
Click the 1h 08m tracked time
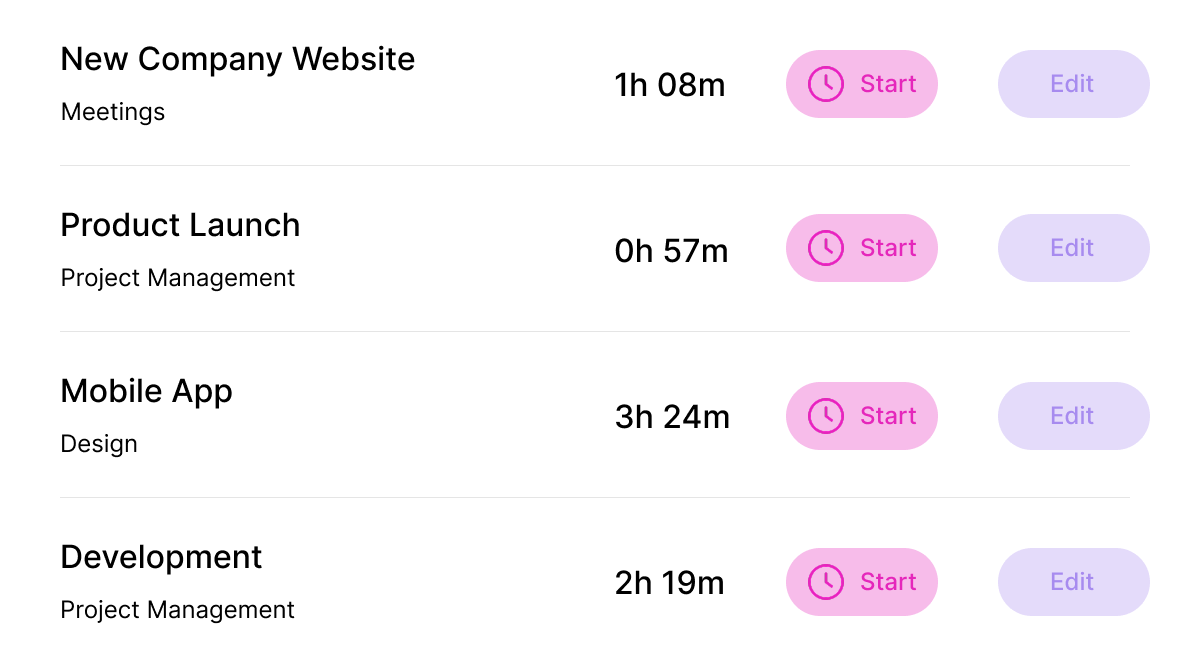669,85
